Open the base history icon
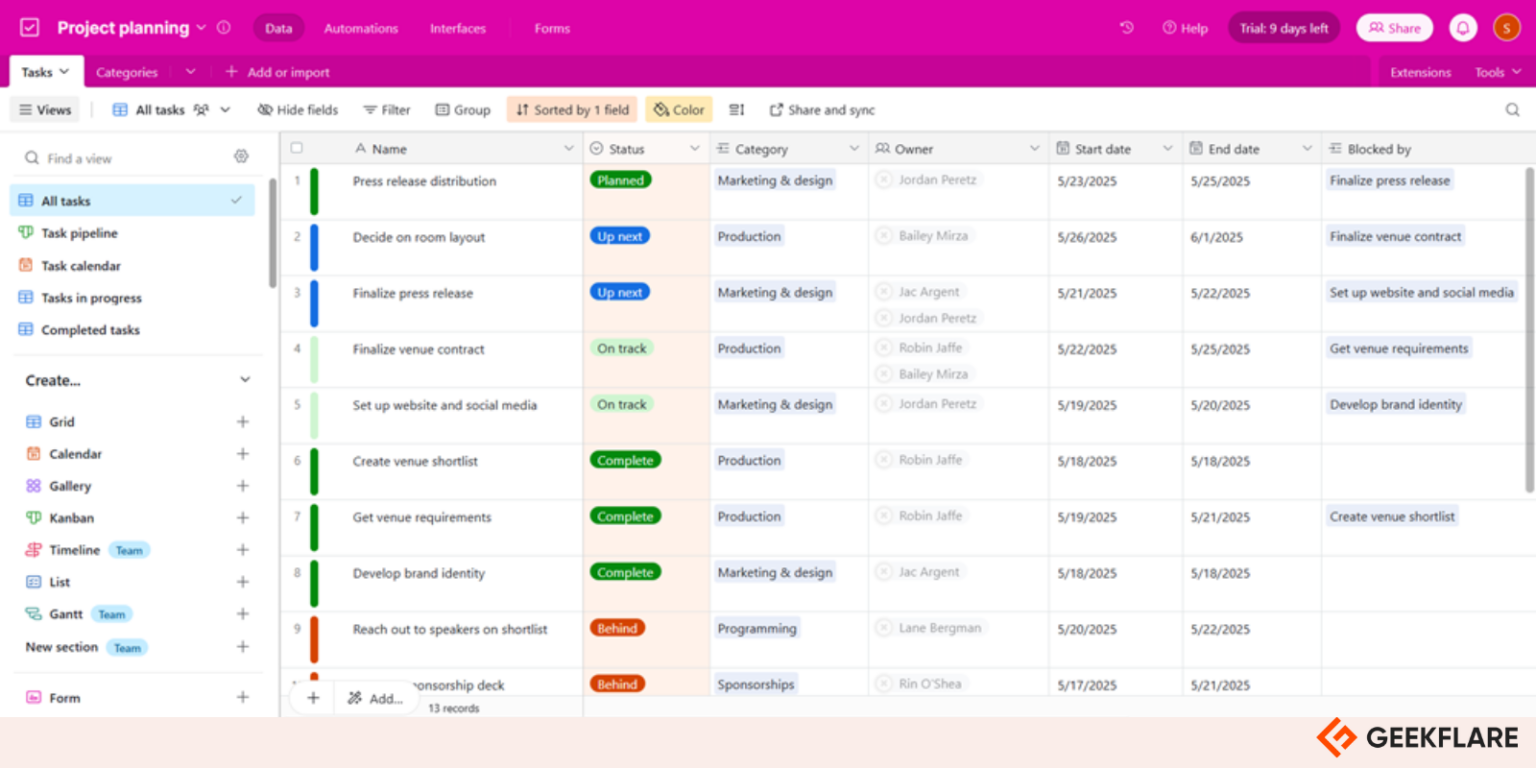Viewport: 1536px width, 768px height. point(1126,29)
